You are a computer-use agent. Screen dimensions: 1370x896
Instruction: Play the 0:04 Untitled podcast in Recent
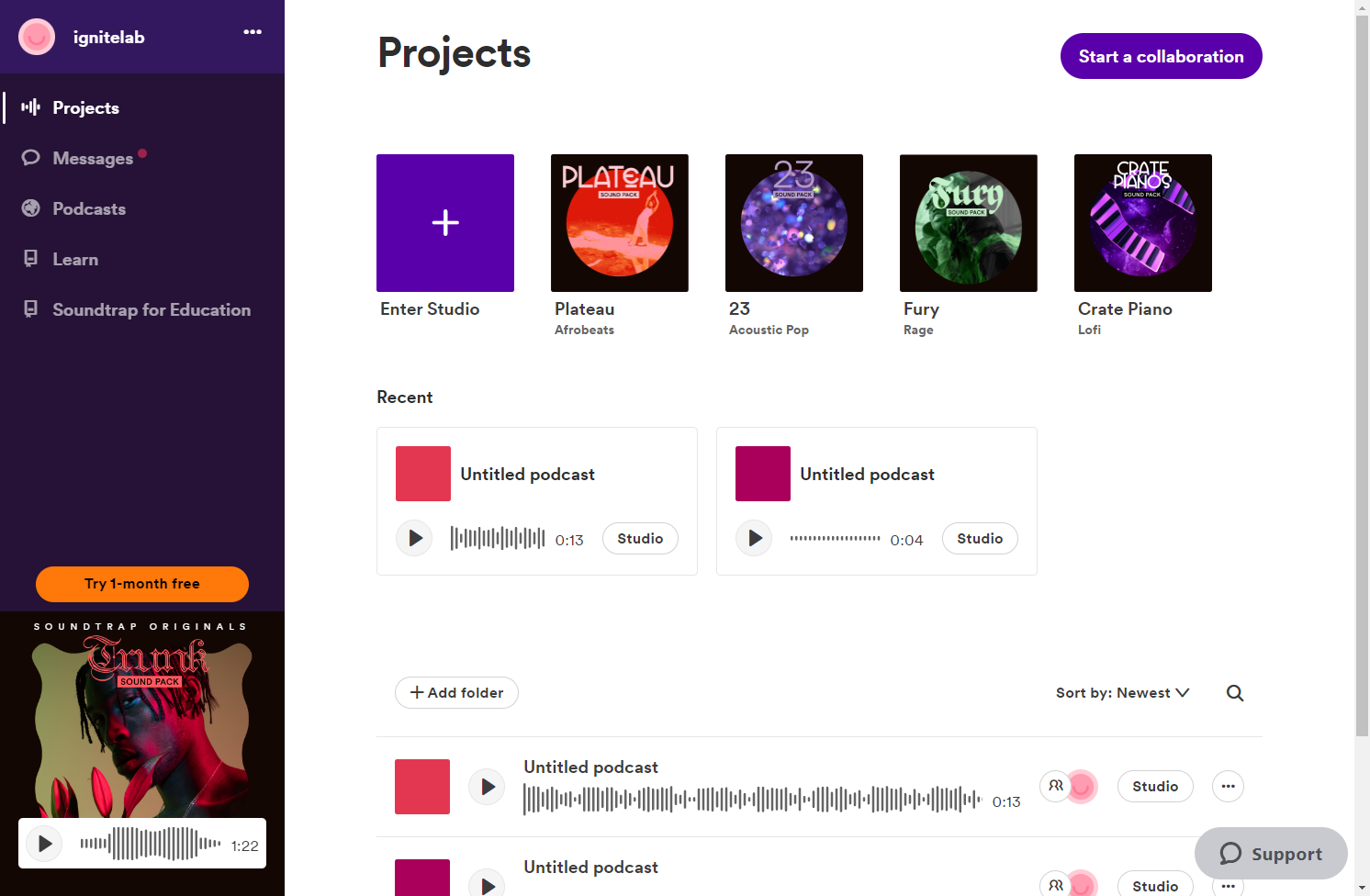754,538
